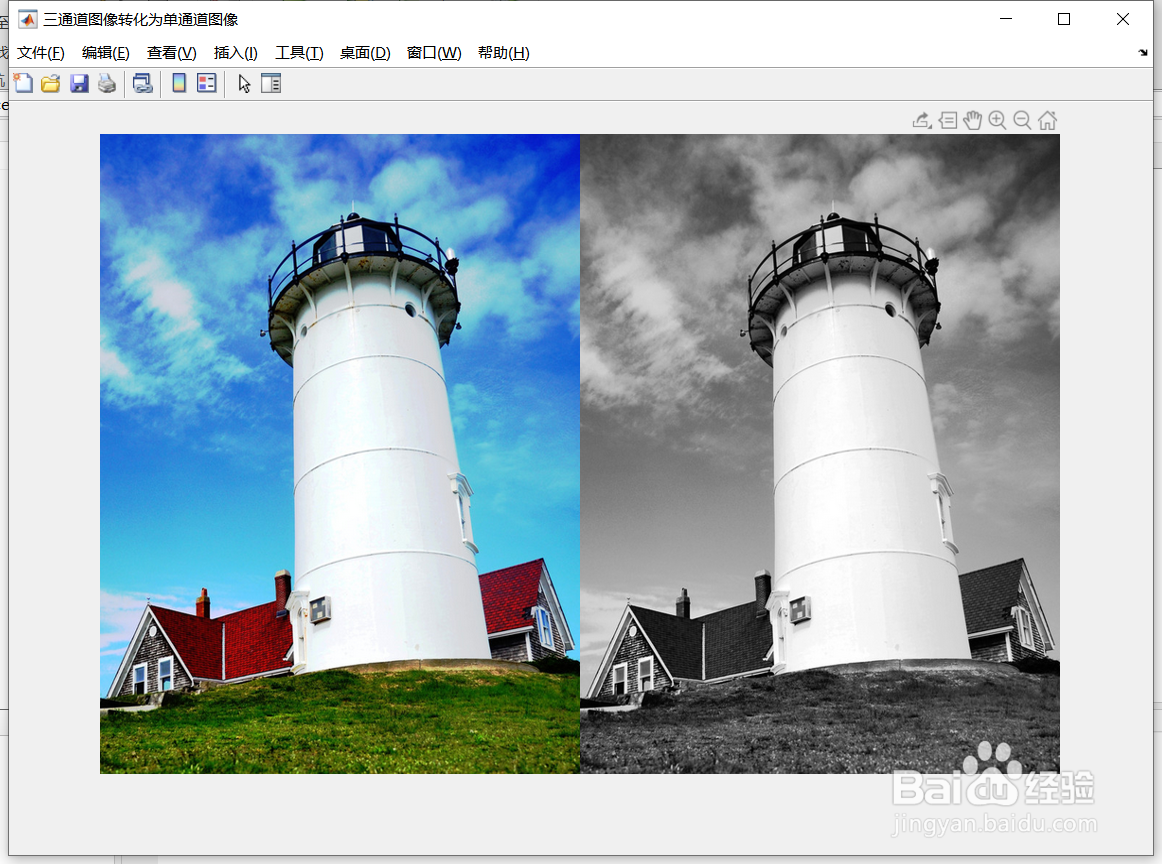Toggle the axes data tips icon
This screenshot has width=1162, height=864.
[x=948, y=120]
